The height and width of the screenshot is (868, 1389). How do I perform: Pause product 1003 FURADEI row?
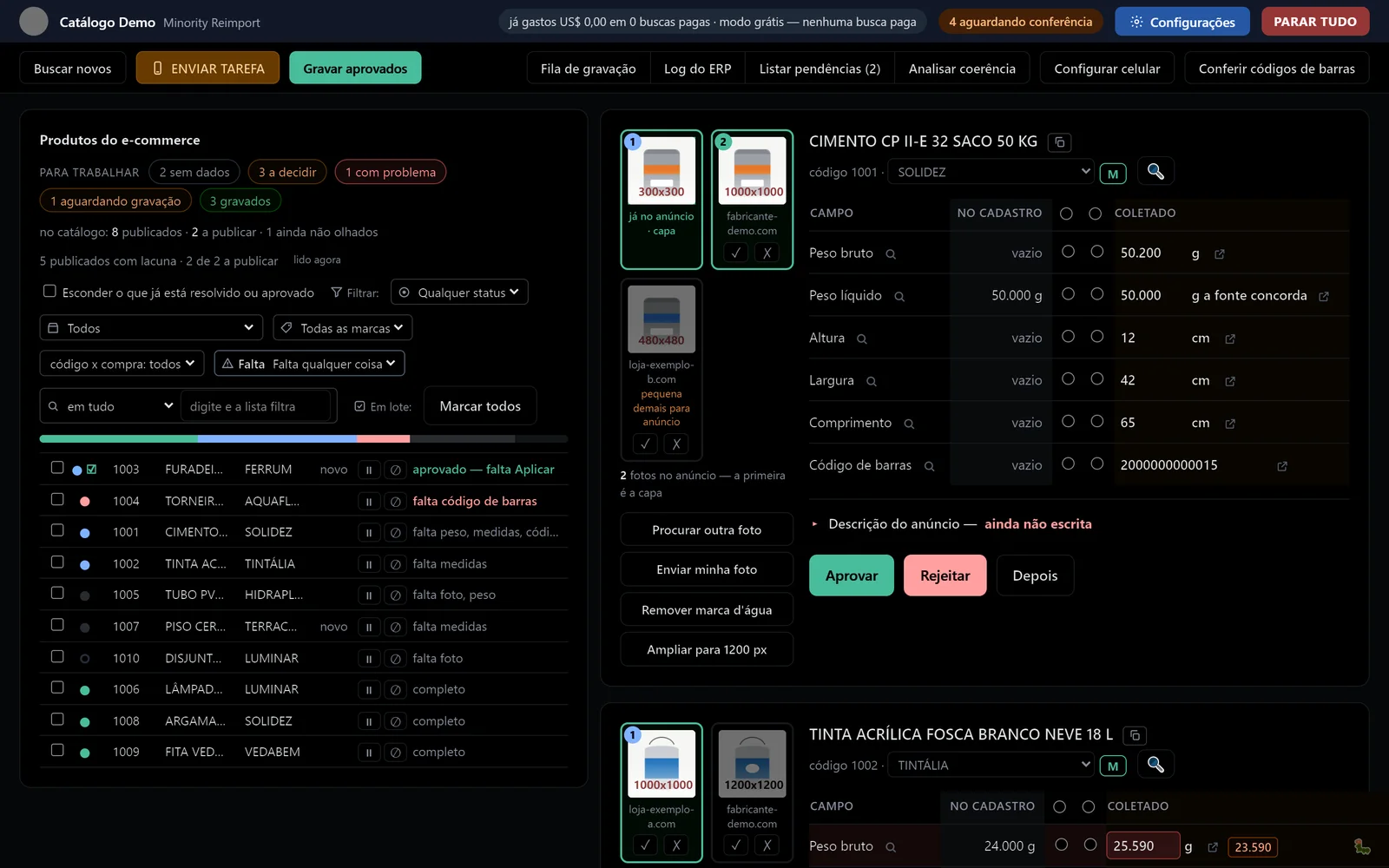tap(368, 470)
